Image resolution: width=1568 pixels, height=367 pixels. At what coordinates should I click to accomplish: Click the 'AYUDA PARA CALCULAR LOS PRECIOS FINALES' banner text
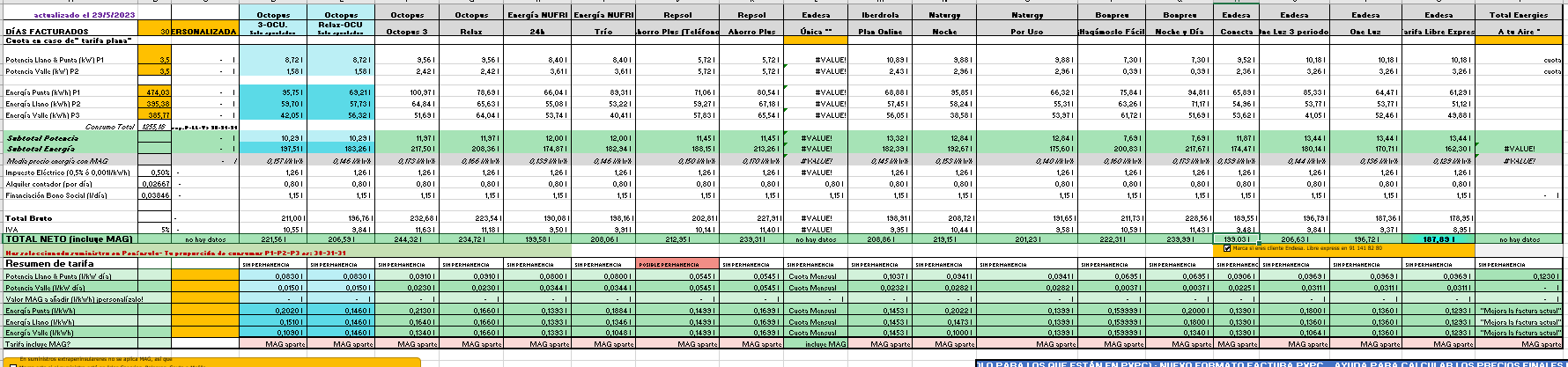(x=1448, y=363)
